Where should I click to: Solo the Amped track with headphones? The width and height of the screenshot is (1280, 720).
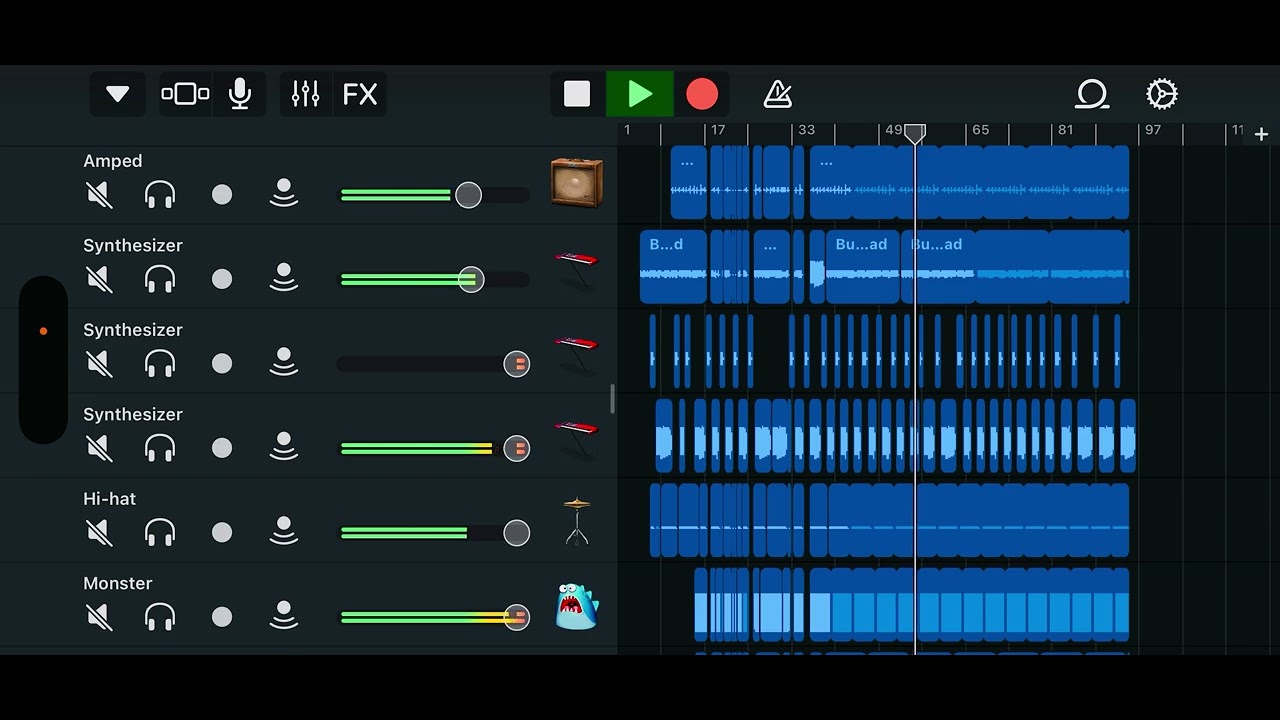click(160, 195)
